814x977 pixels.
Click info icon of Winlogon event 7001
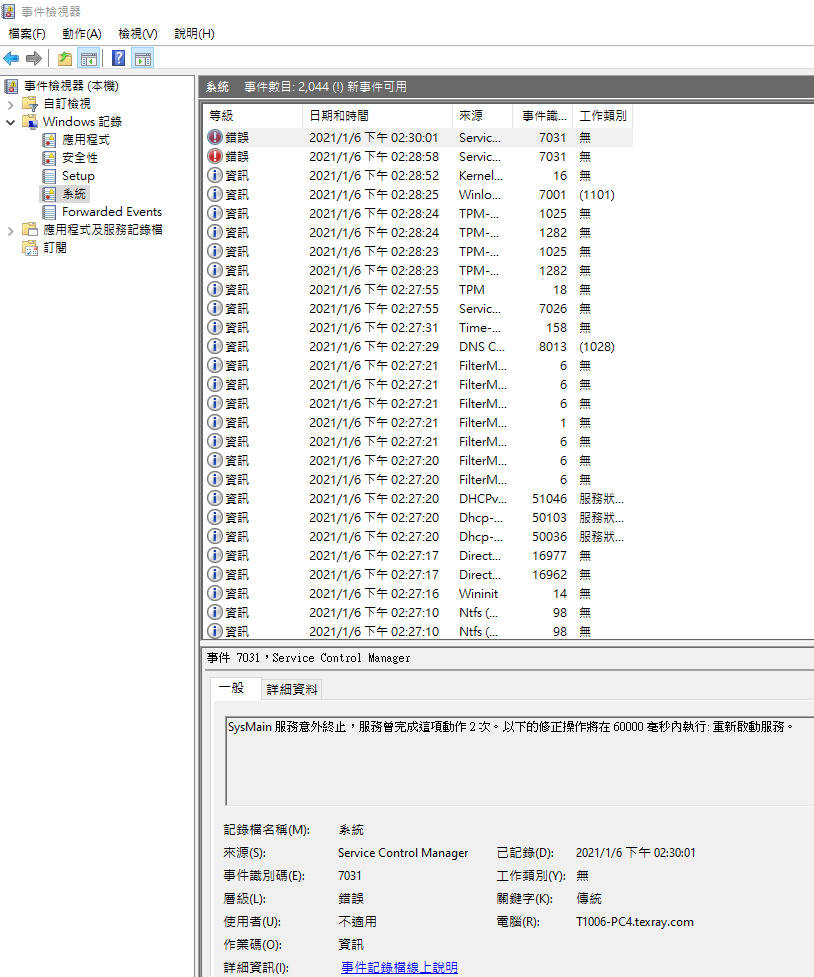point(214,194)
